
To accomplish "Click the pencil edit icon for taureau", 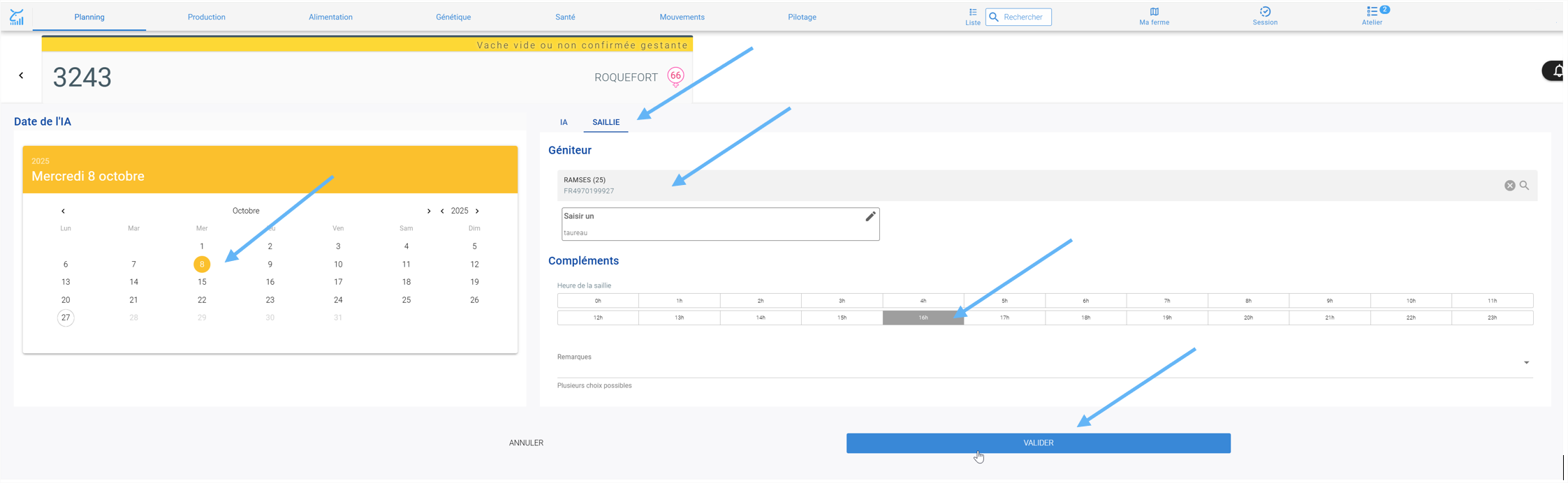I will point(870,216).
